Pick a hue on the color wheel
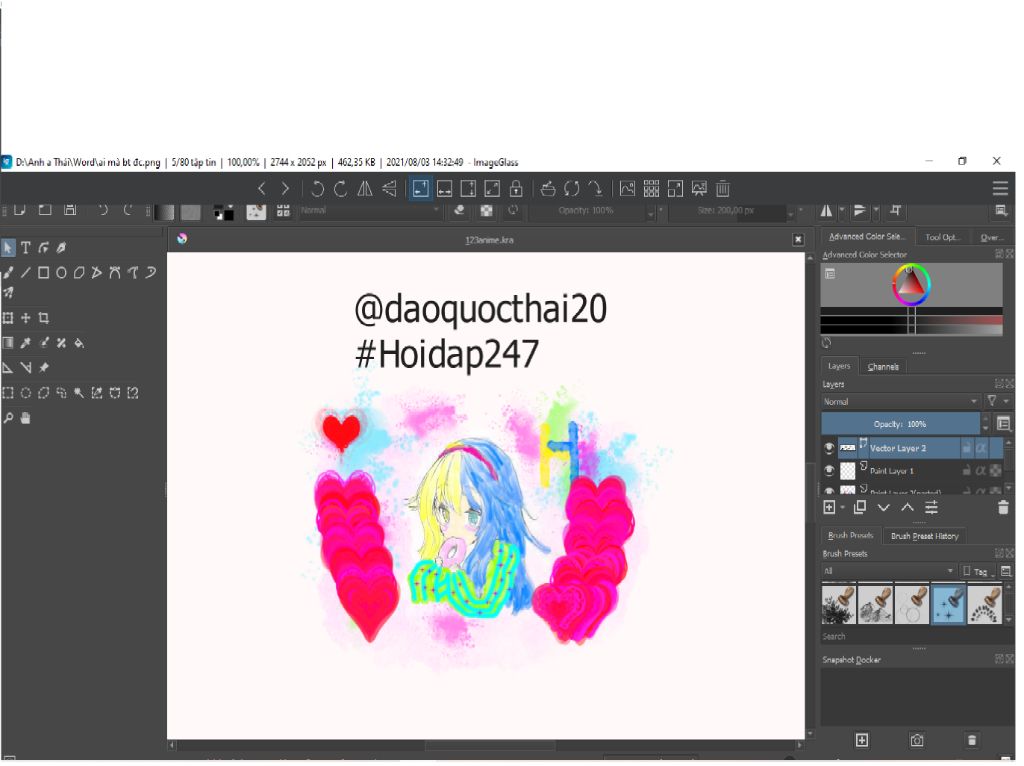1024x766 pixels. pos(912,285)
